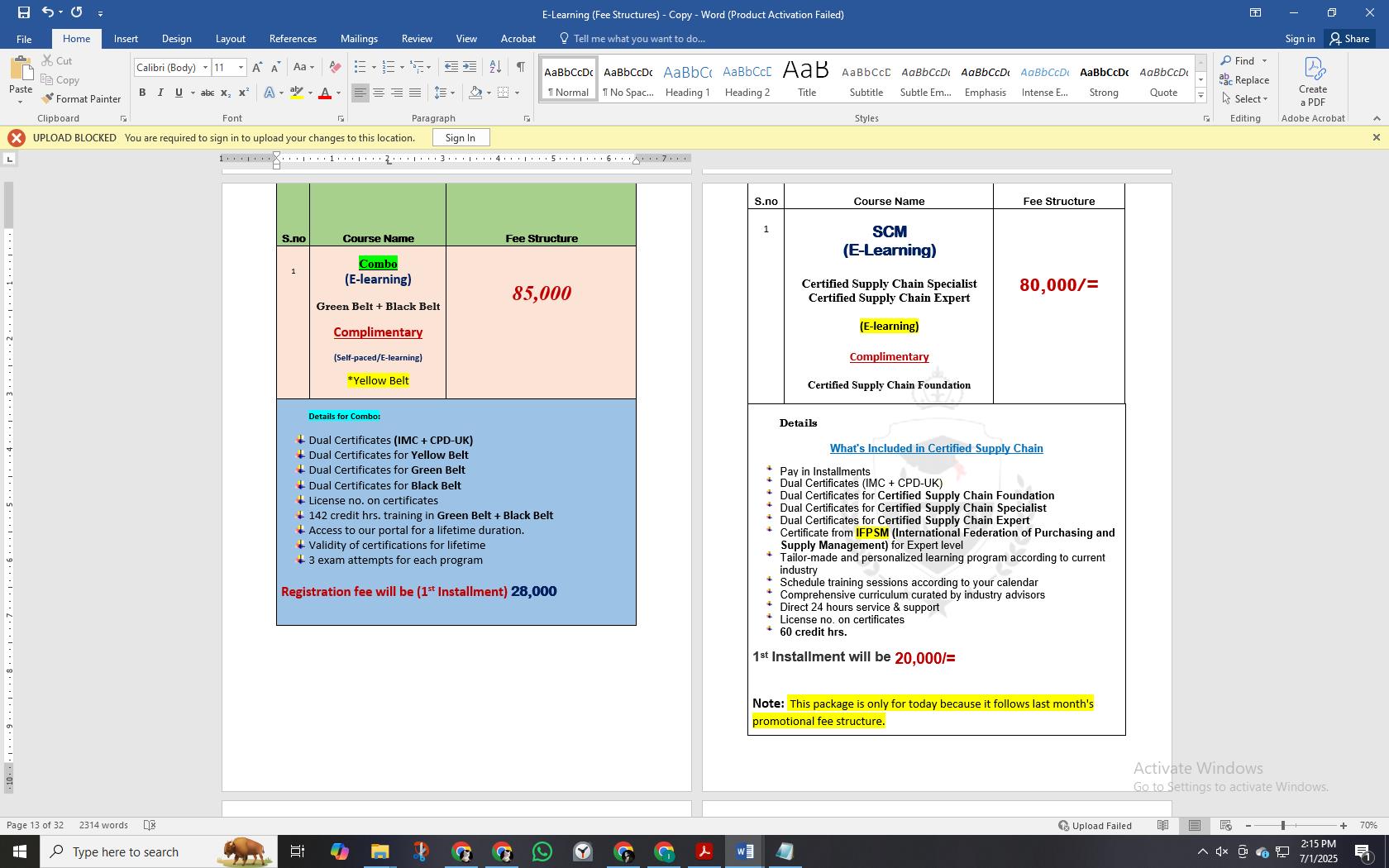Select the Format Painter tool
This screenshot has width=1389, height=868.
coord(81,99)
